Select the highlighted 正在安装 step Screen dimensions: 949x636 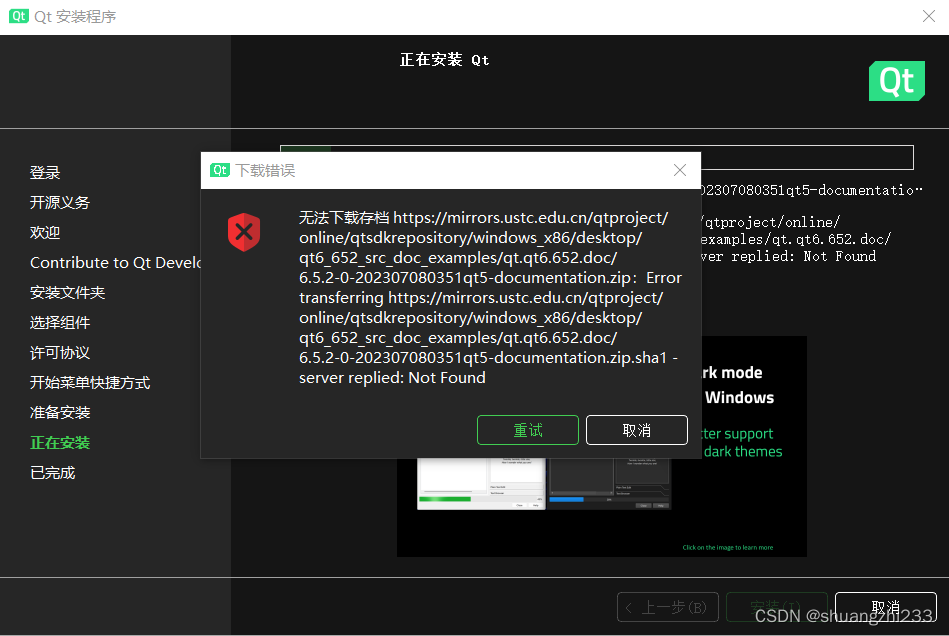[60, 443]
